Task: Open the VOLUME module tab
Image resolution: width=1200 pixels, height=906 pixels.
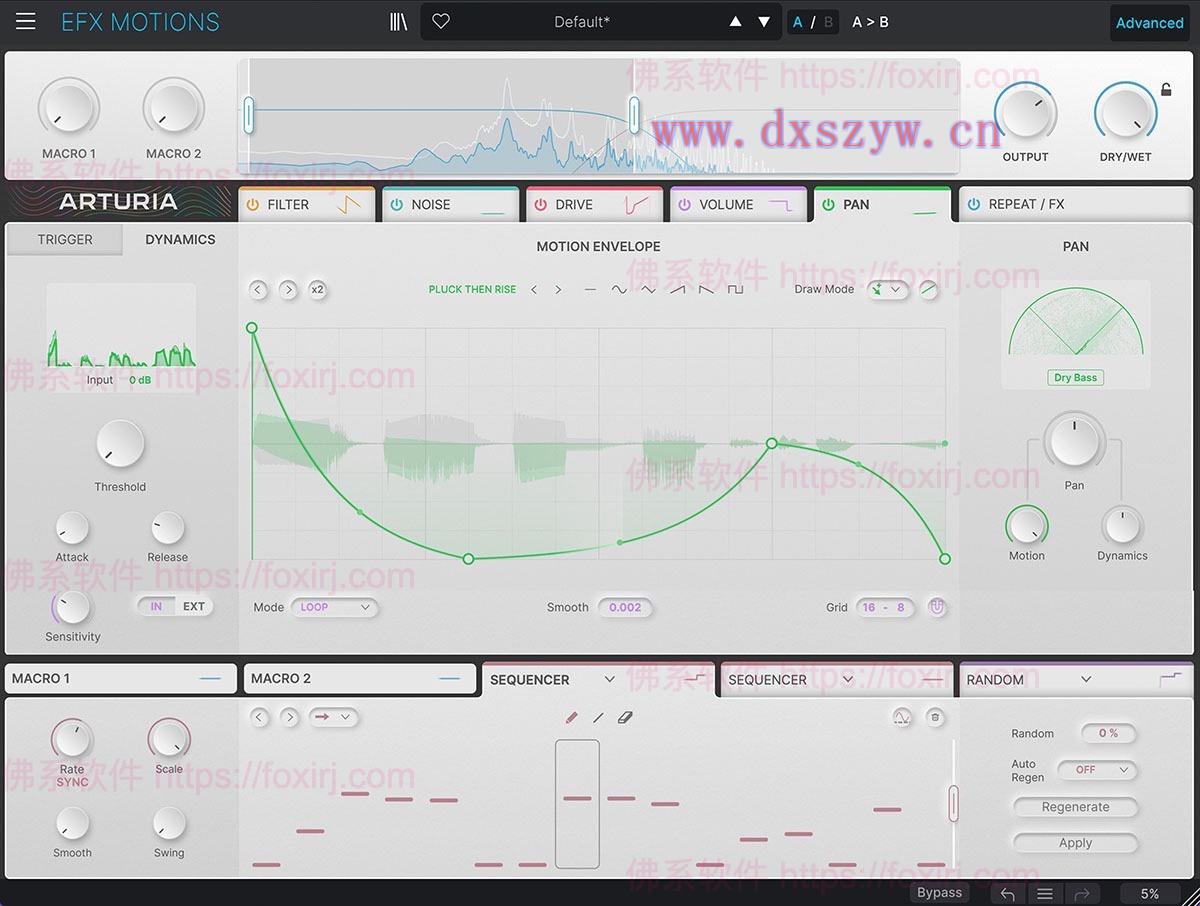Action: point(739,204)
